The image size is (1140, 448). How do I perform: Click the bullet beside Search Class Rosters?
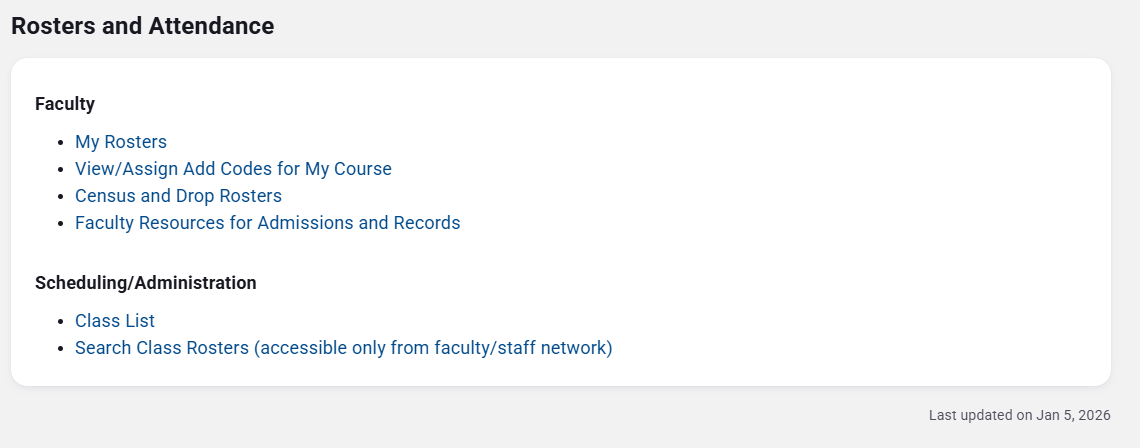click(61, 349)
